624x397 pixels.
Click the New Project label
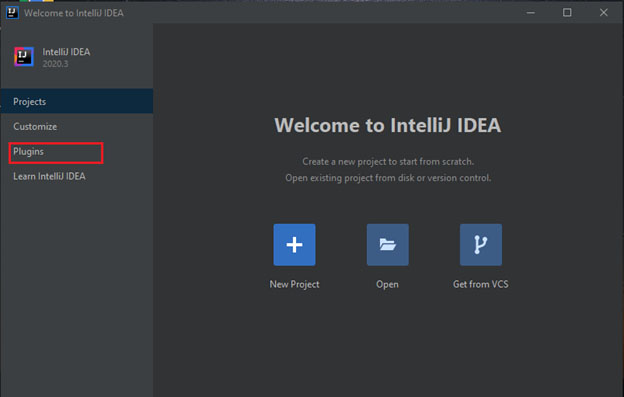(x=294, y=284)
